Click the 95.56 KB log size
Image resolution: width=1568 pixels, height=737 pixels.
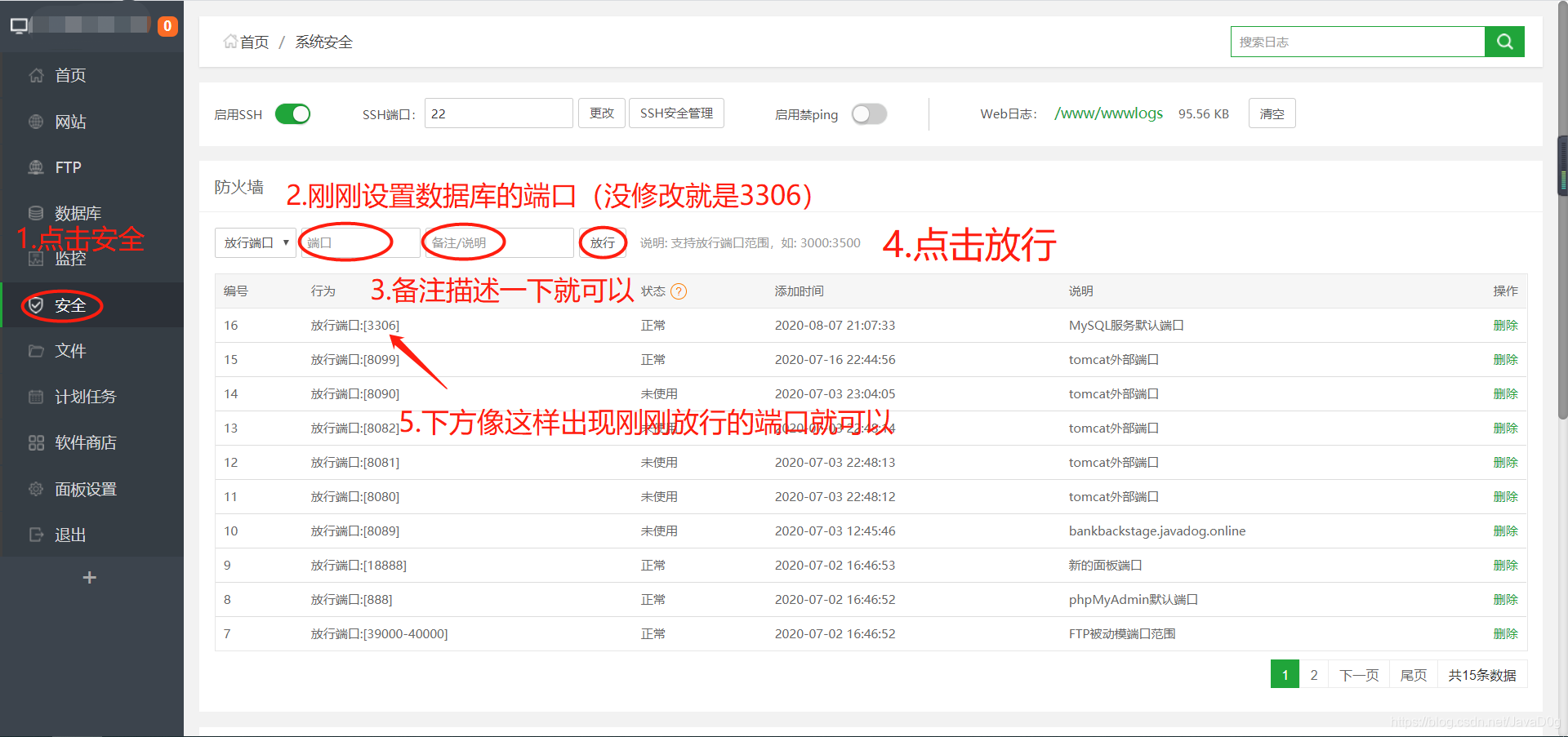(1203, 113)
